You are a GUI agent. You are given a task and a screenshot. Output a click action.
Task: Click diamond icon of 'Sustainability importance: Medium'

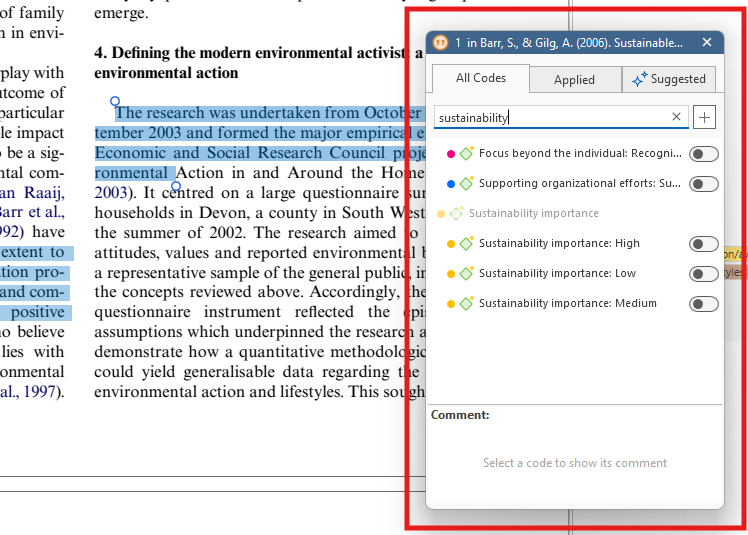coord(466,304)
